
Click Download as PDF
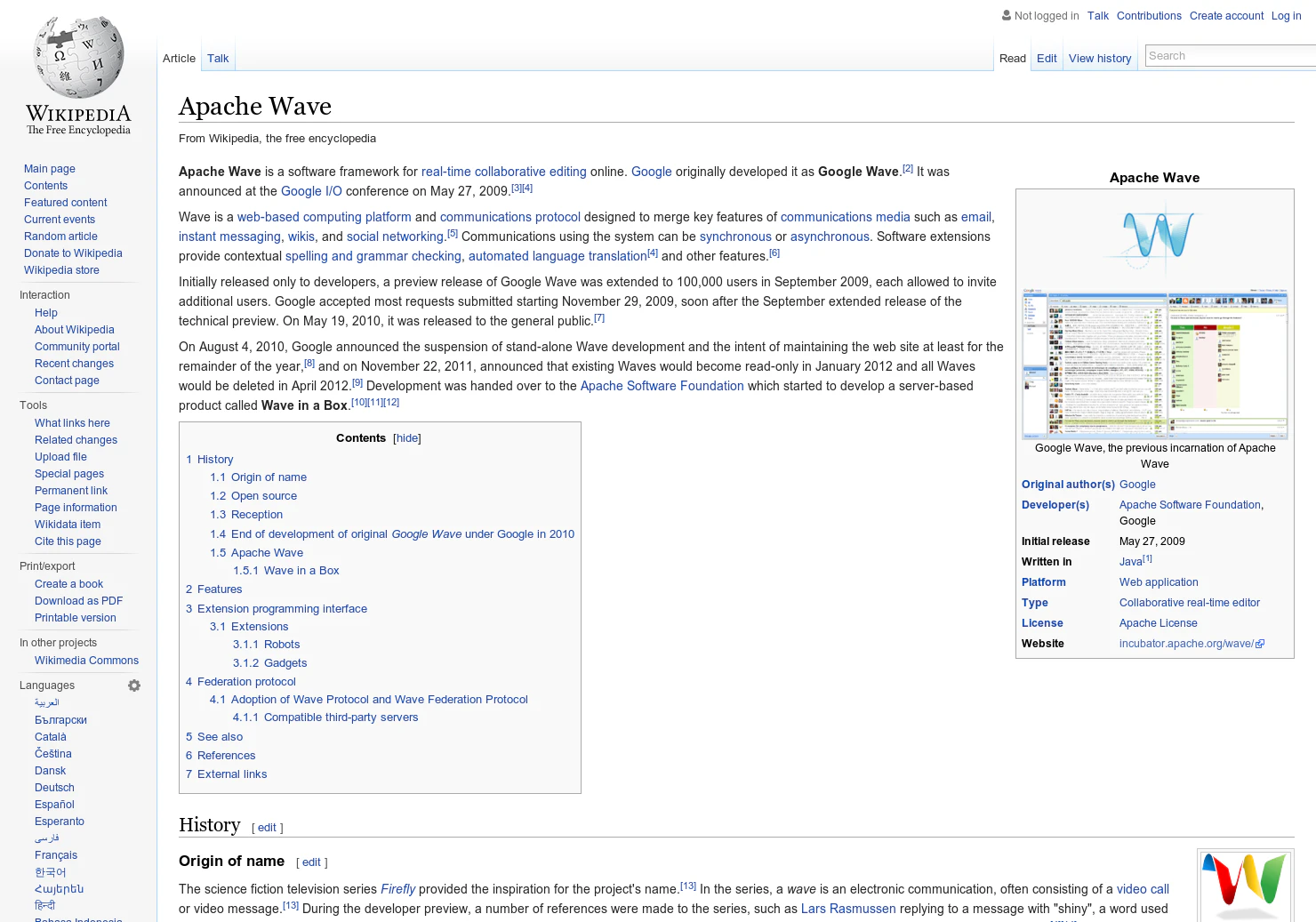pos(78,601)
